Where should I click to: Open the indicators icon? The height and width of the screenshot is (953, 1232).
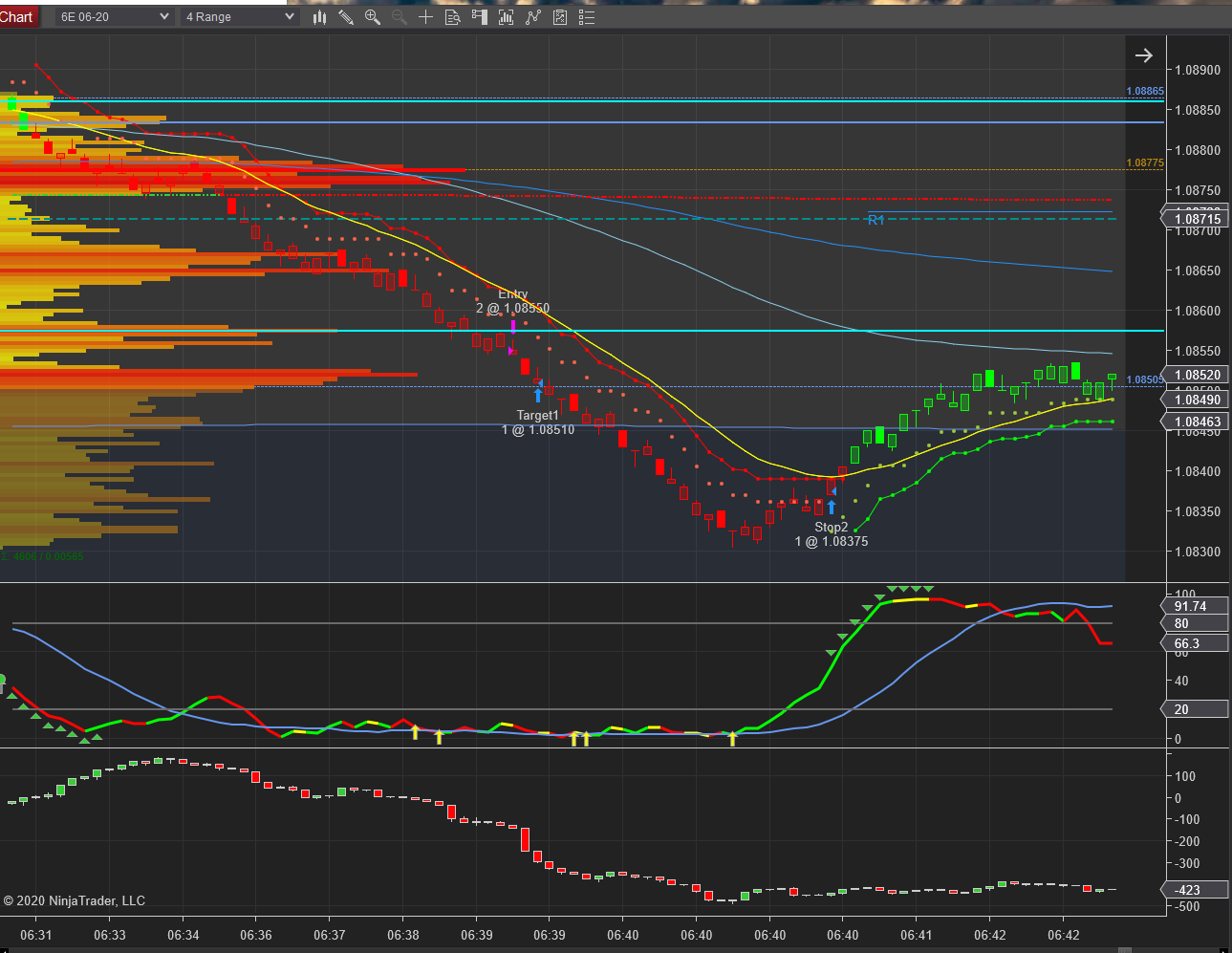(x=533, y=17)
